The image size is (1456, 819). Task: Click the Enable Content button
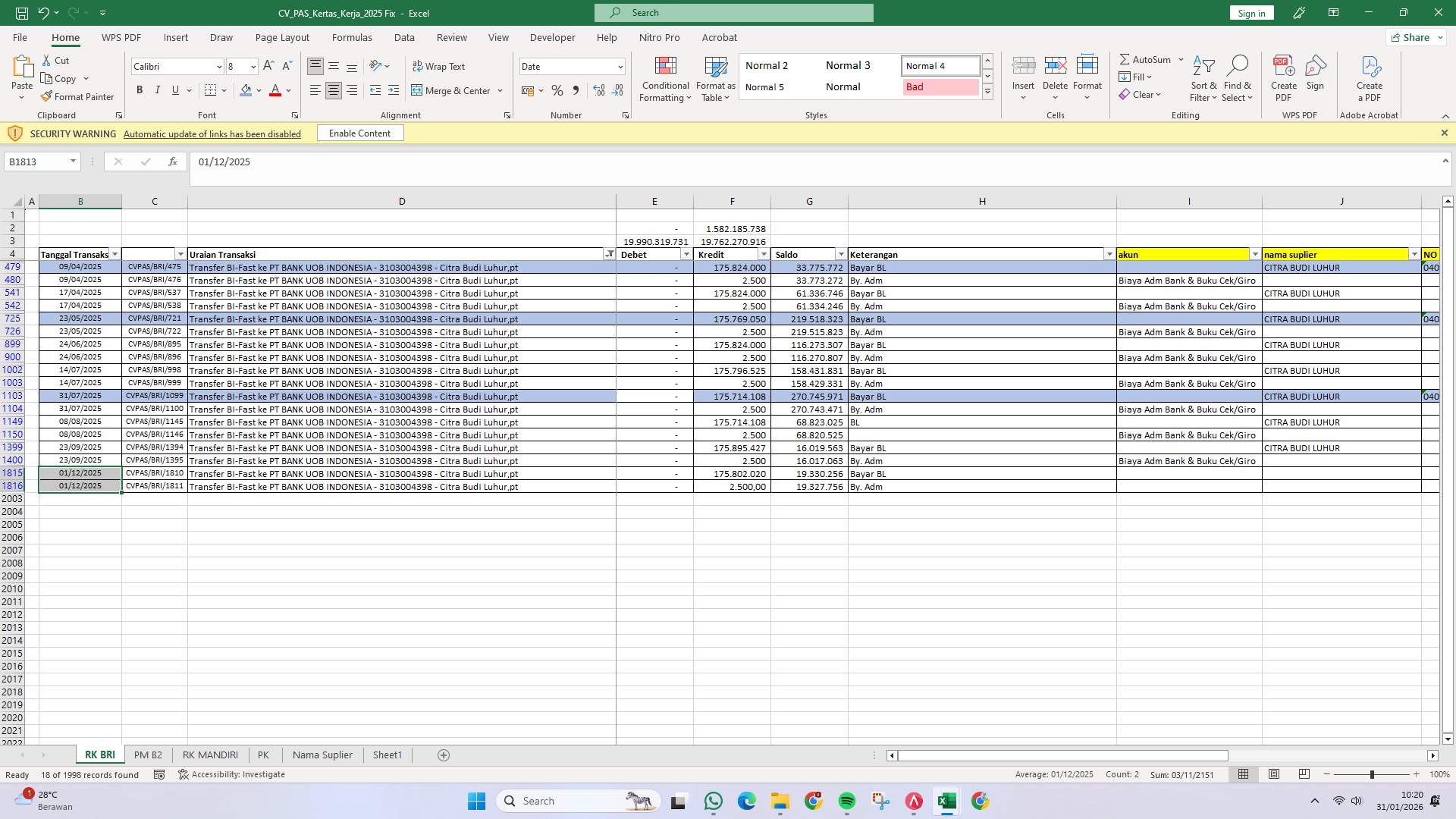tap(359, 133)
